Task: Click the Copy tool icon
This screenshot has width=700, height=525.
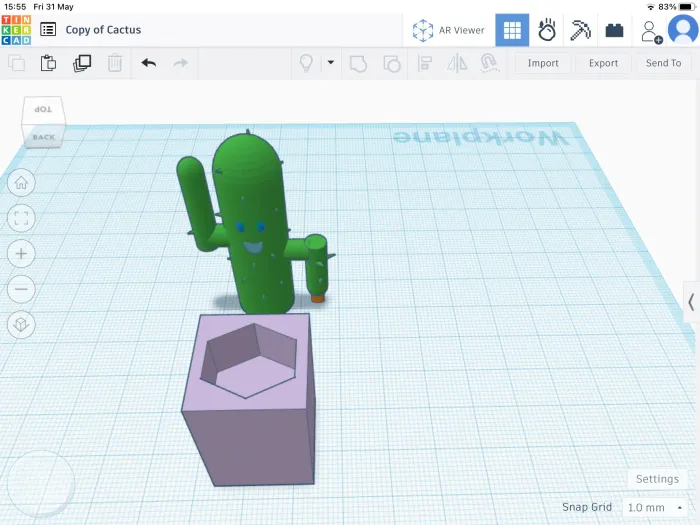Action: 17,63
